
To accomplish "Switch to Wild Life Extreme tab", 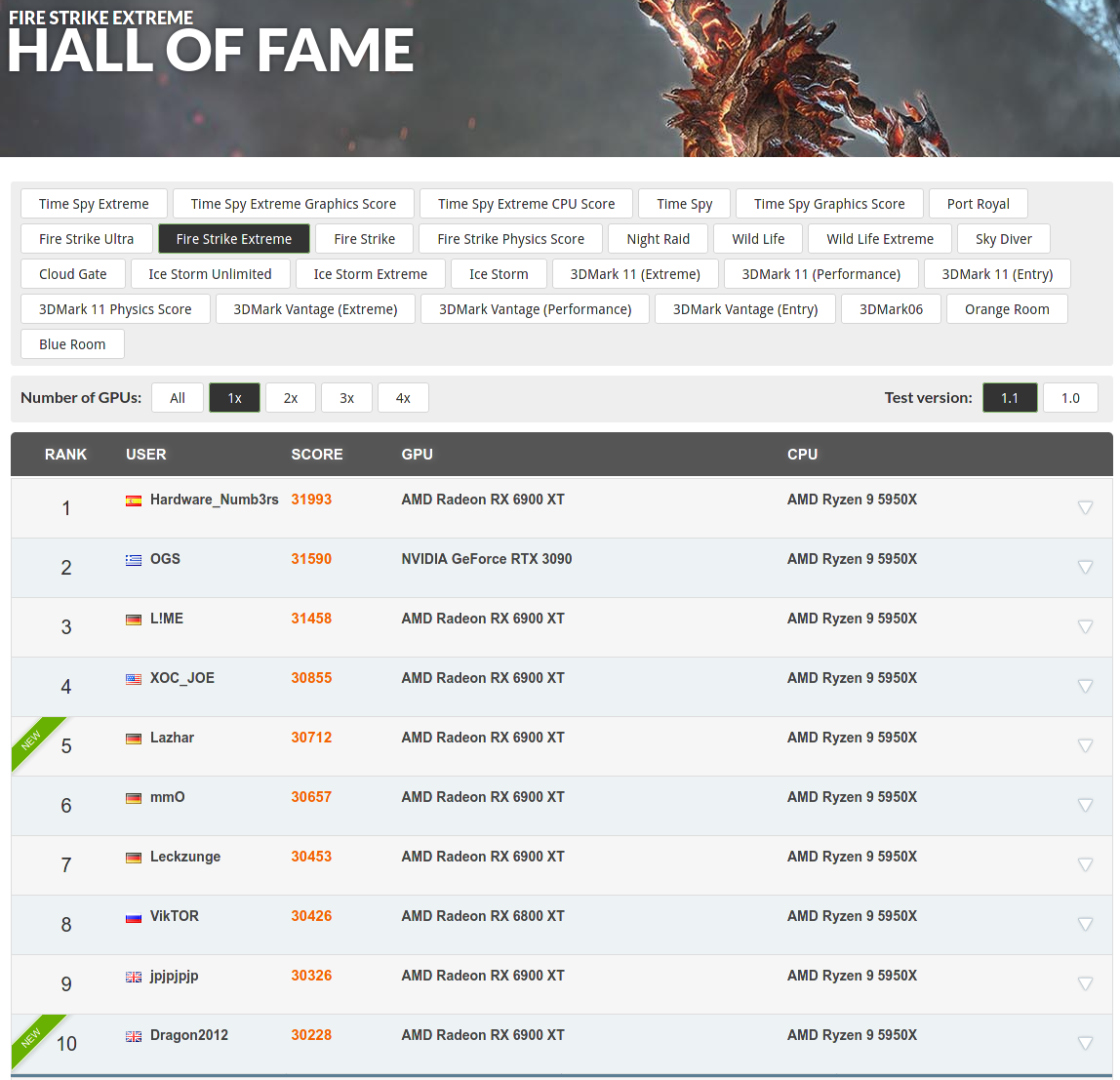I will click(880, 239).
